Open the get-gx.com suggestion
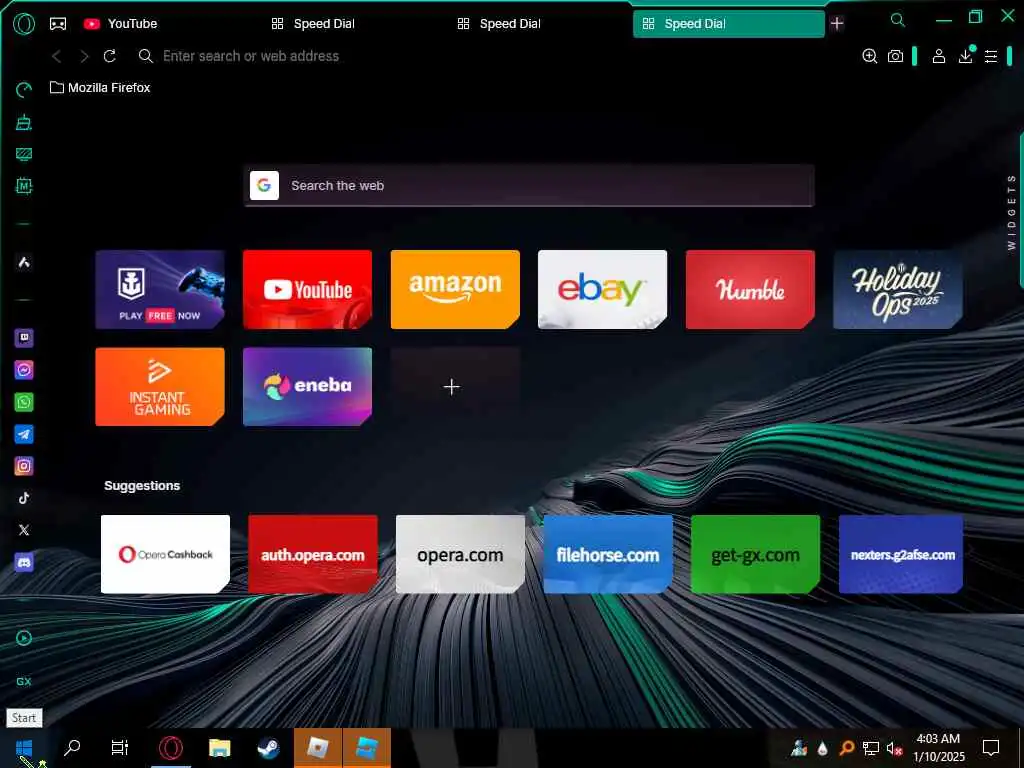1024x768 pixels. click(756, 554)
